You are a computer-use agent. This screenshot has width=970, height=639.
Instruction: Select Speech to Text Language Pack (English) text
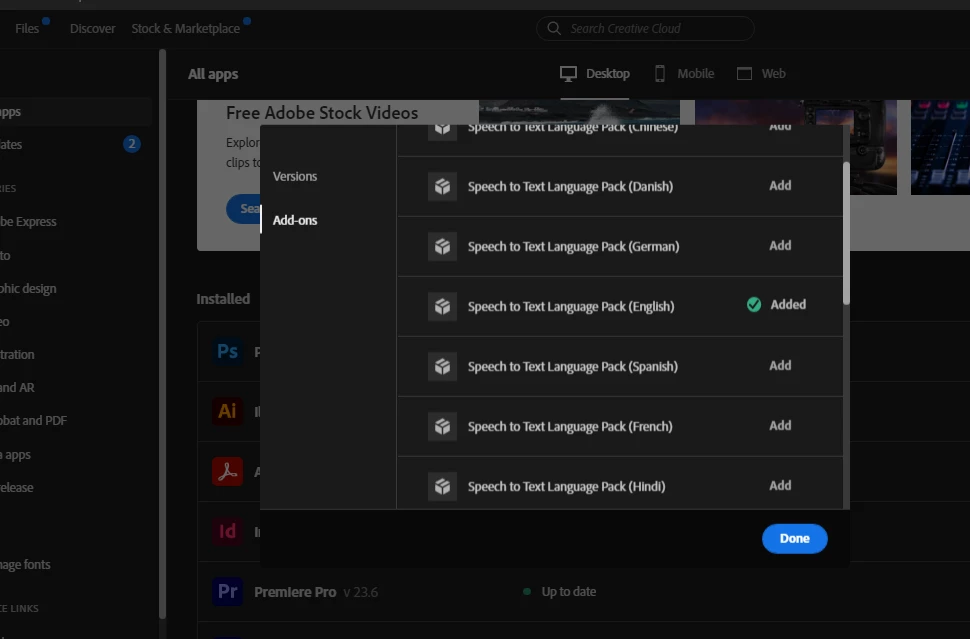(571, 307)
